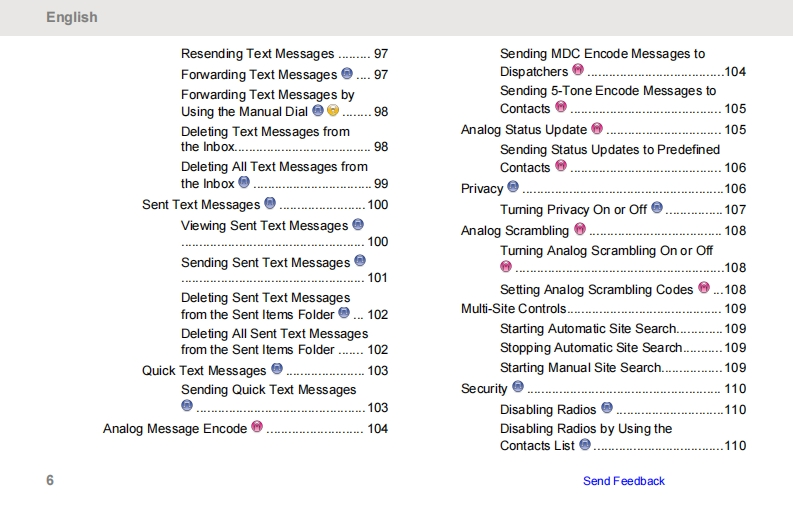Open the Send Feedback link
Image resolution: width=793 pixels, height=513 pixels.
click(623, 481)
